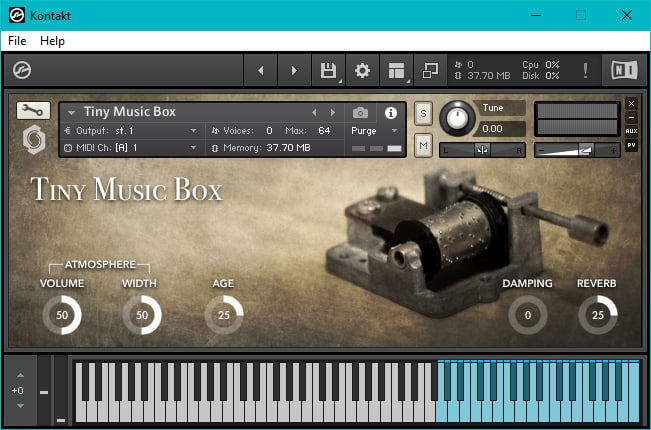The width and height of the screenshot is (651, 430).
Task: Open the floppy disk save menu
Action: (328, 71)
